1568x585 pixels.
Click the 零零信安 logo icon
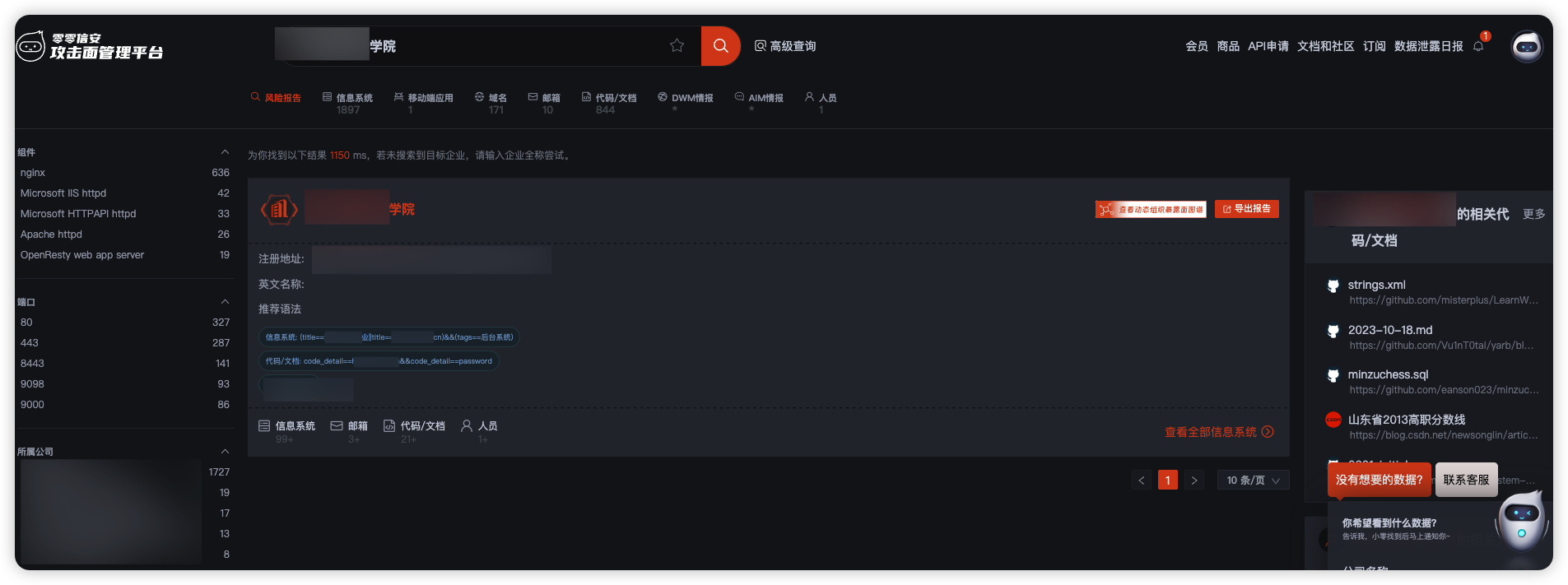click(30, 46)
